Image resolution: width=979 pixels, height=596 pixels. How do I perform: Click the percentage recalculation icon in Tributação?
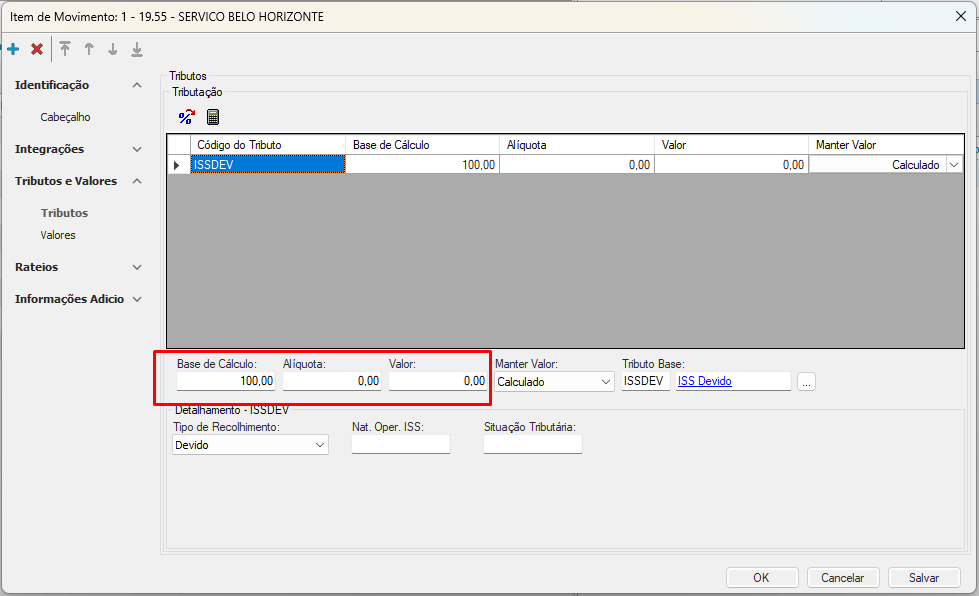tap(186, 117)
